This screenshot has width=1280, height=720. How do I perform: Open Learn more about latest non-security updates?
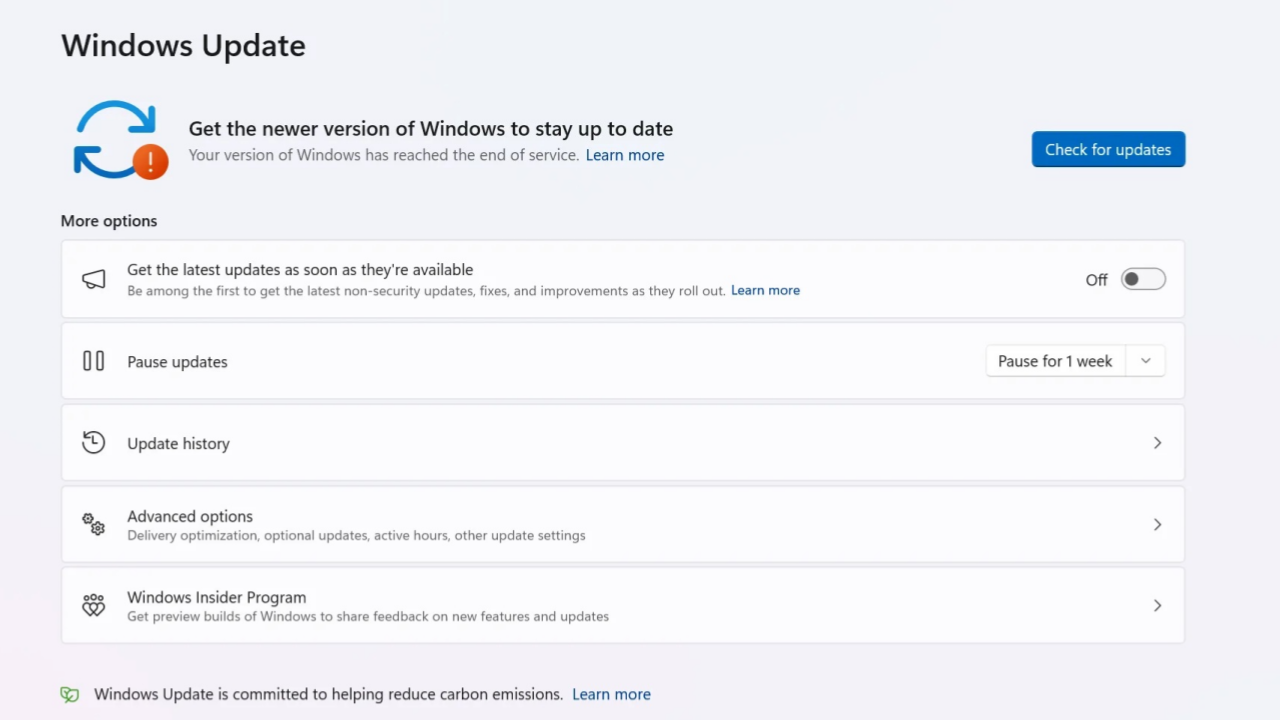click(x=765, y=290)
